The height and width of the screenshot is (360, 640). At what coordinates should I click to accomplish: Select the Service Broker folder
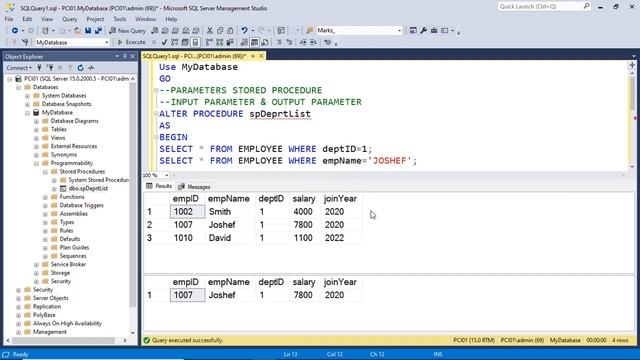(x=68, y=264)
